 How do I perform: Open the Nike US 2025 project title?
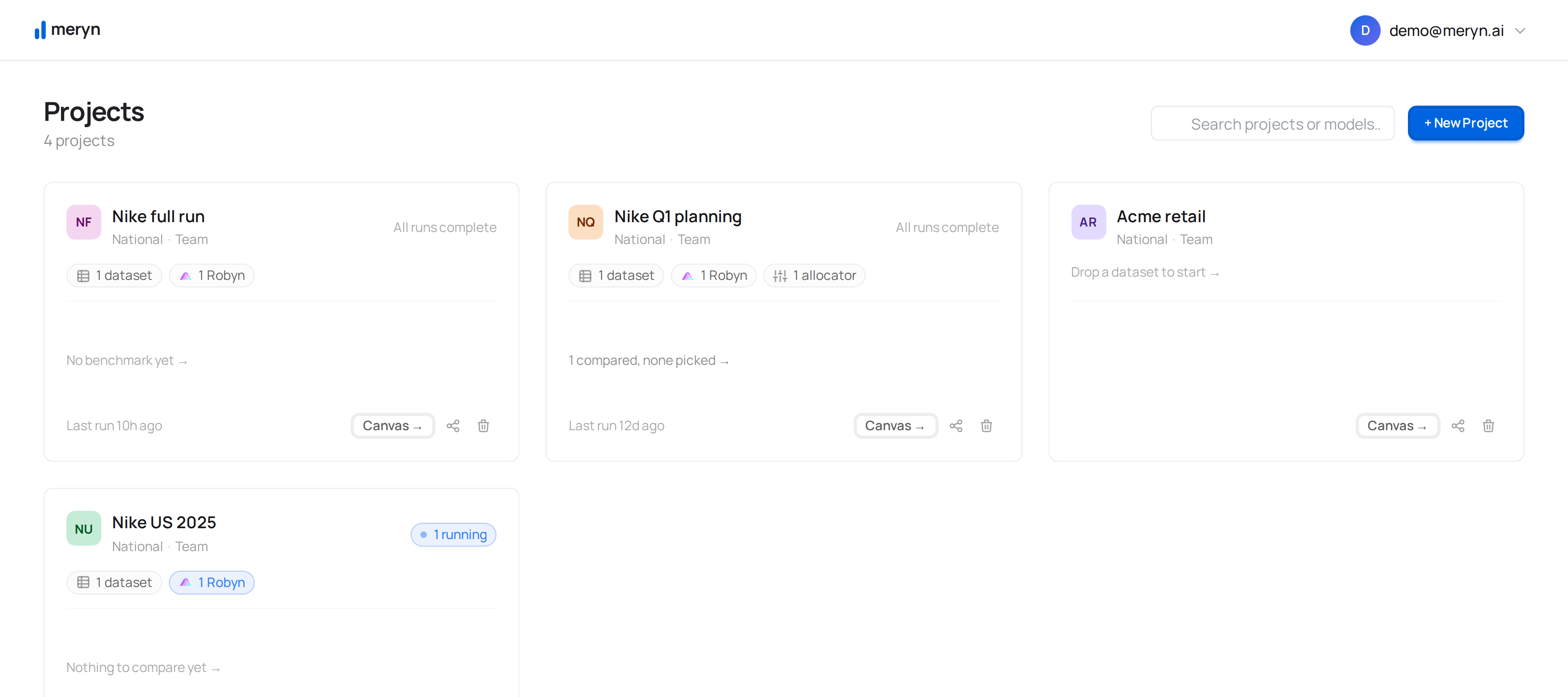tap(164, 522)
